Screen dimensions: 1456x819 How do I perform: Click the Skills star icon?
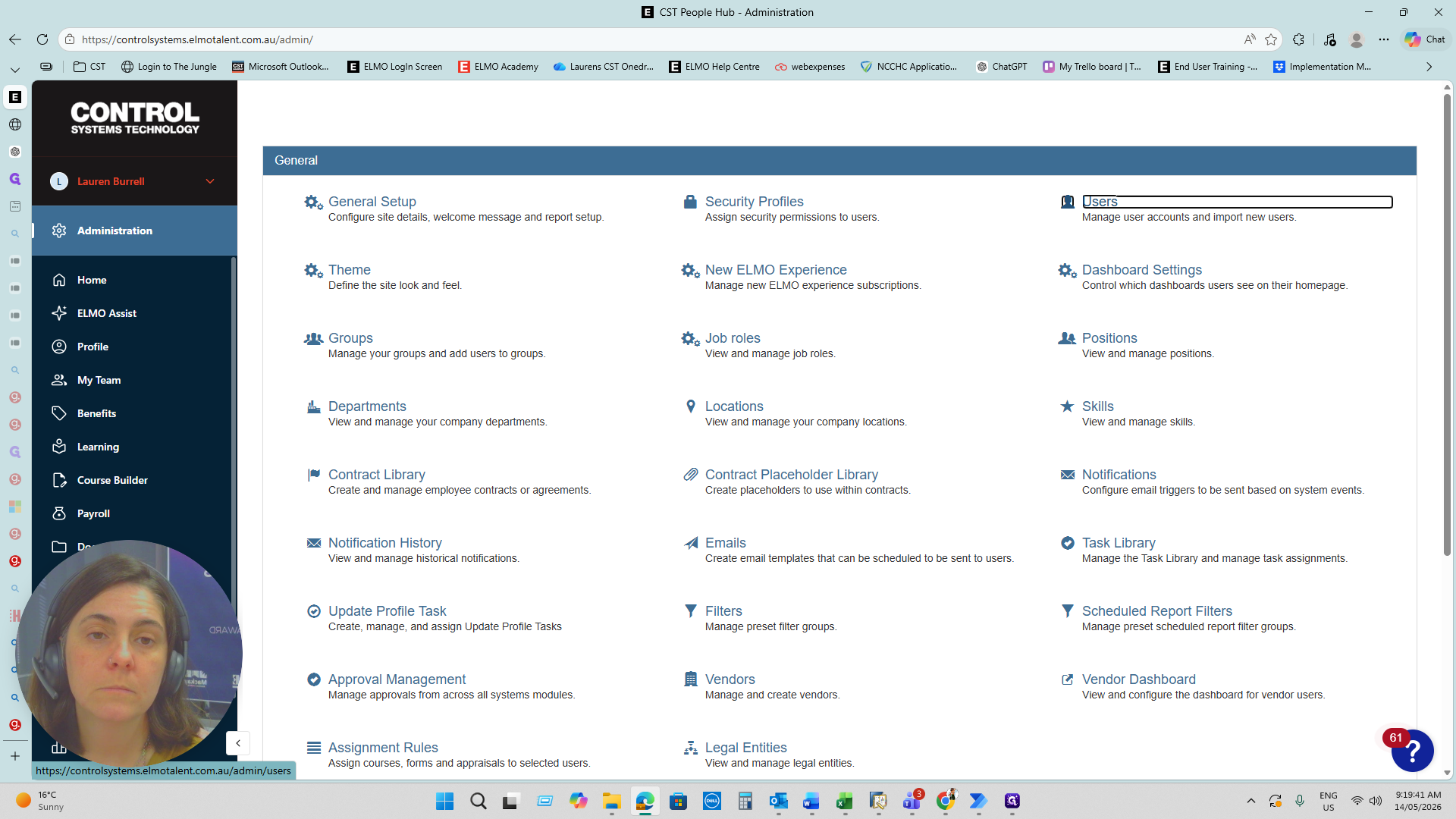click(1067, 406)
